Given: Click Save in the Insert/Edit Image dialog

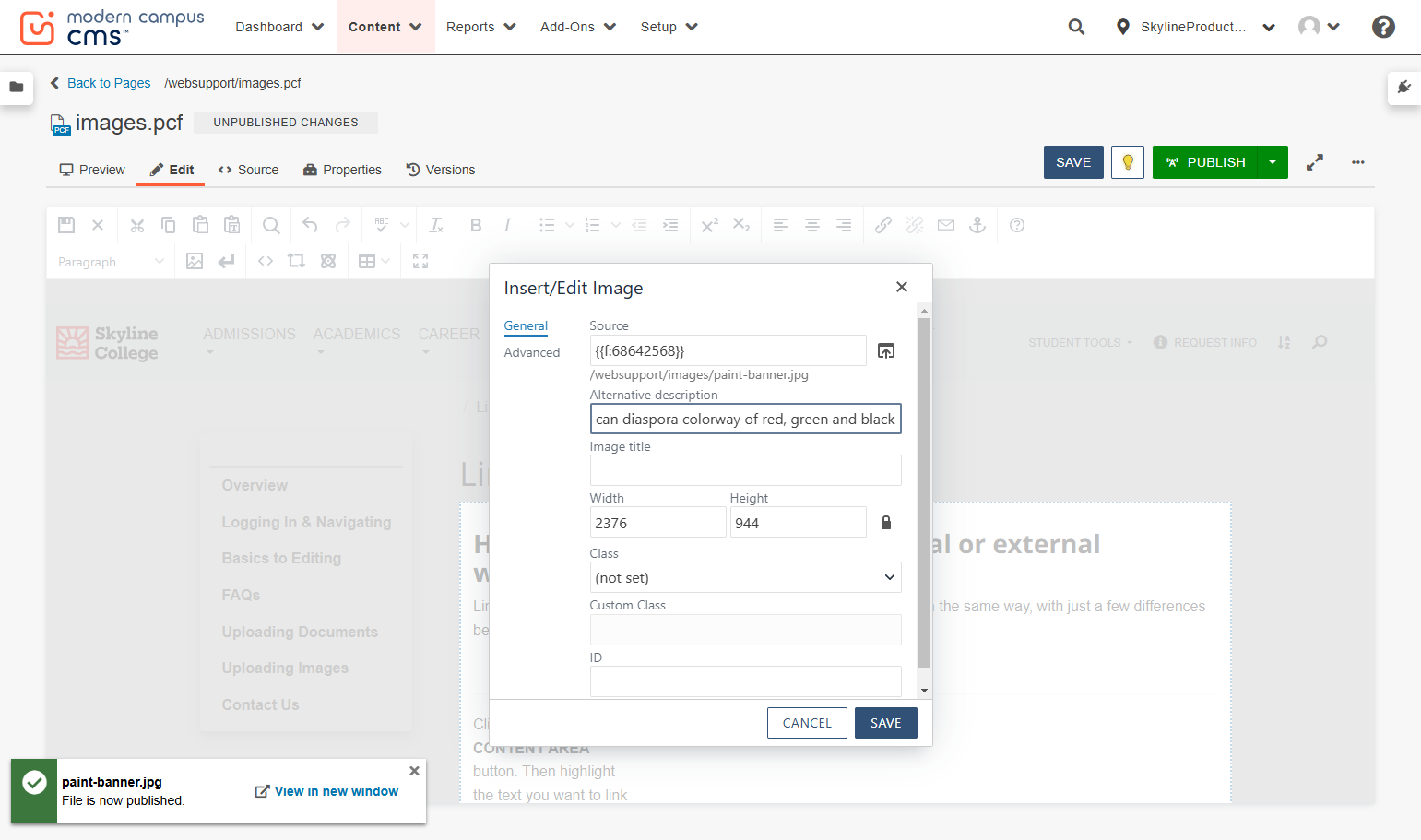Looking at the screenshot, I should click(x=886, y=723).
